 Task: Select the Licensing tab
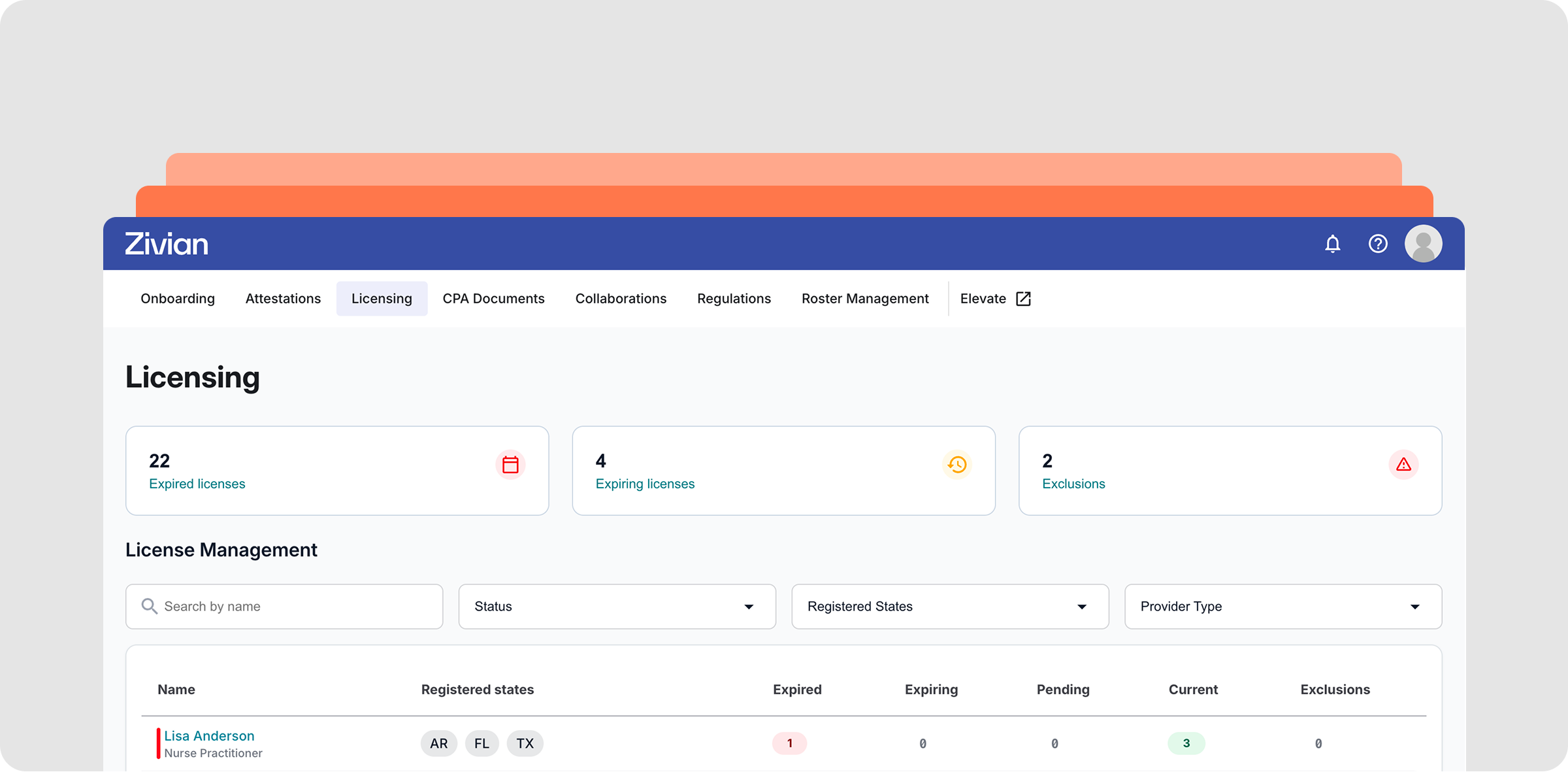click(382, 299)
